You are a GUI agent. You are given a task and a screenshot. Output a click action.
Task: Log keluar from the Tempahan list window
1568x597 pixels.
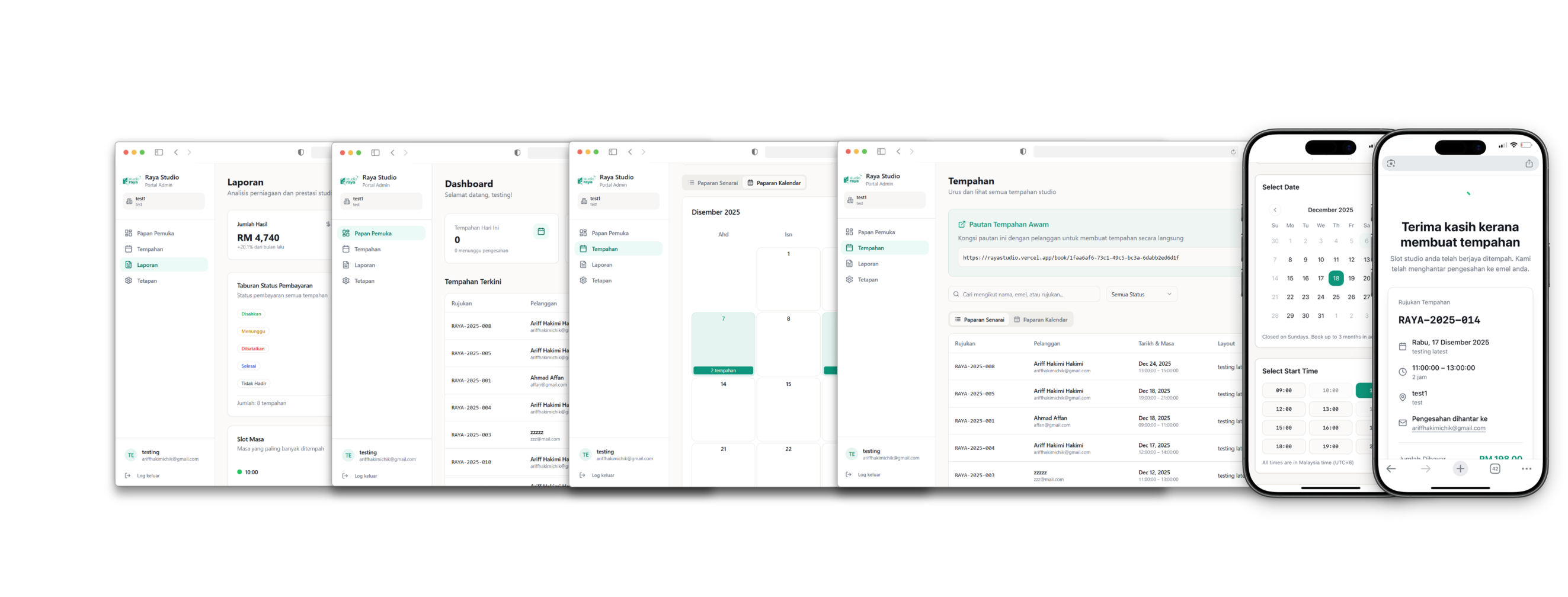(x=863, y=474)
